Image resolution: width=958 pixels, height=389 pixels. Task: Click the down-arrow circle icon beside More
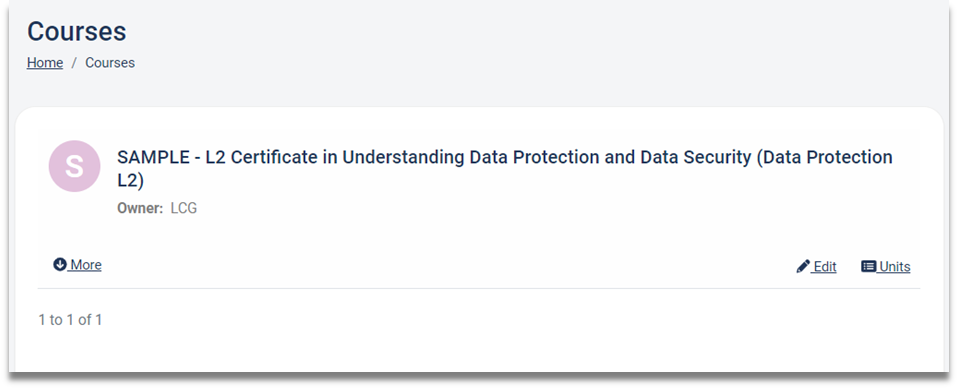click(x=60, y=264)
